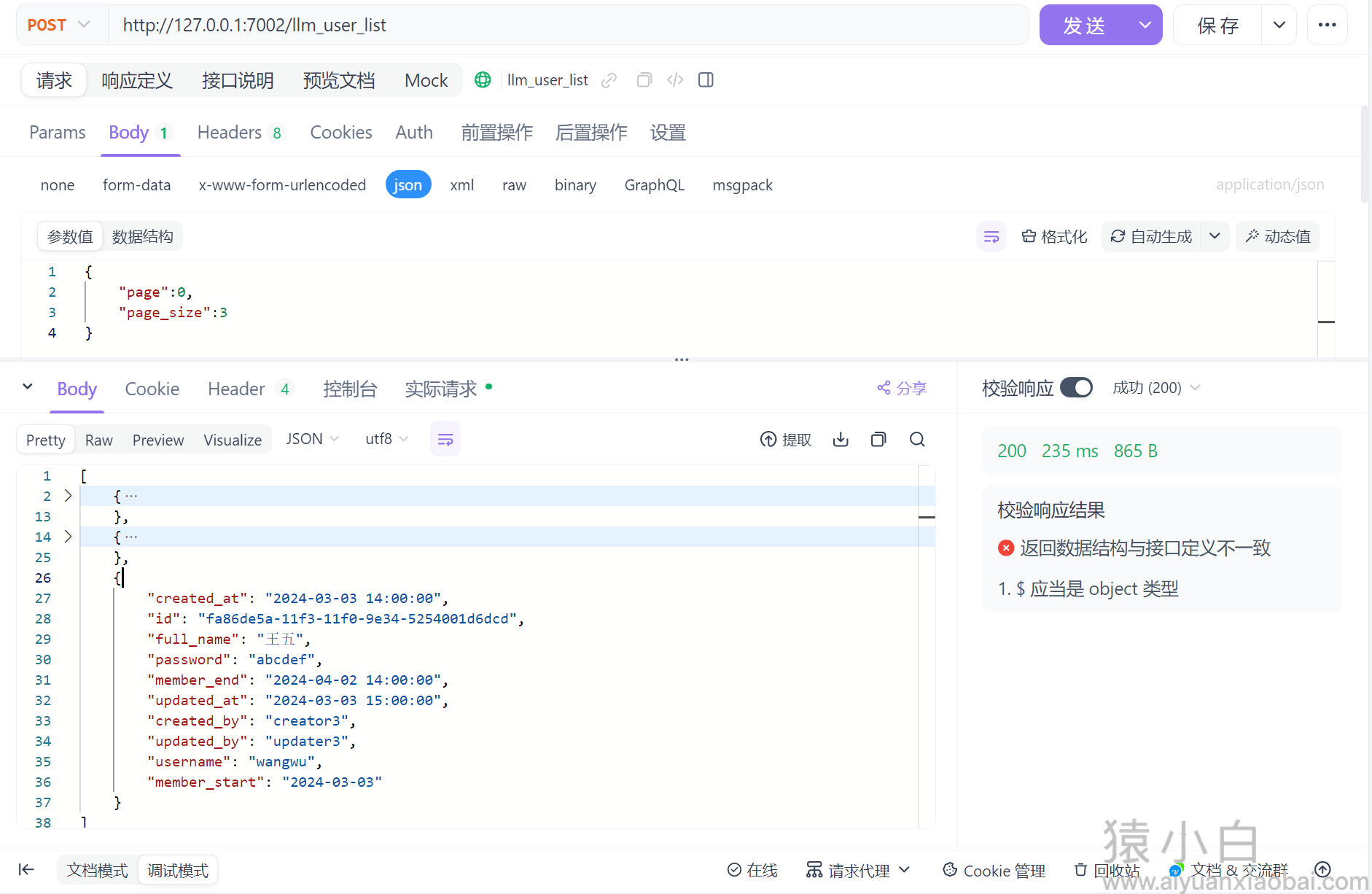Toggle the 校验响应 switch
The width and height of the screenshot is (1372, 894).
(1076, 388)
